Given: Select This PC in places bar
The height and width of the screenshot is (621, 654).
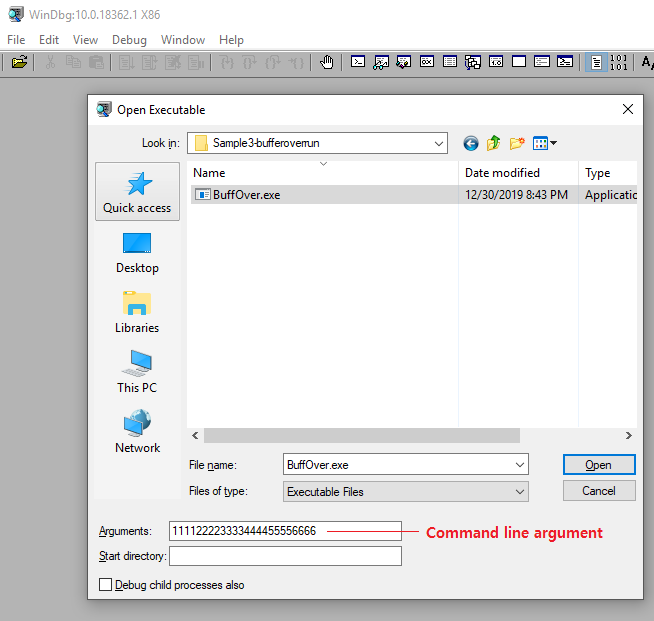Looking at the screenshot, I should point(137,372).
